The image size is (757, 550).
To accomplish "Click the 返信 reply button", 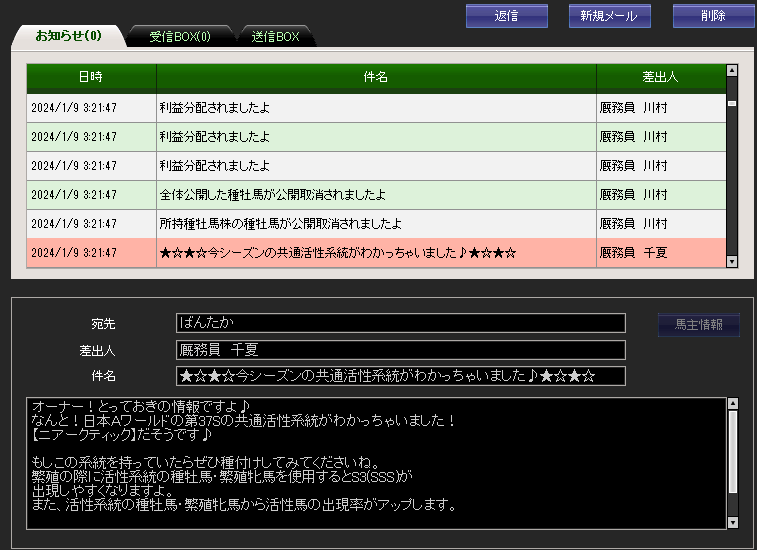I will 506,16.
